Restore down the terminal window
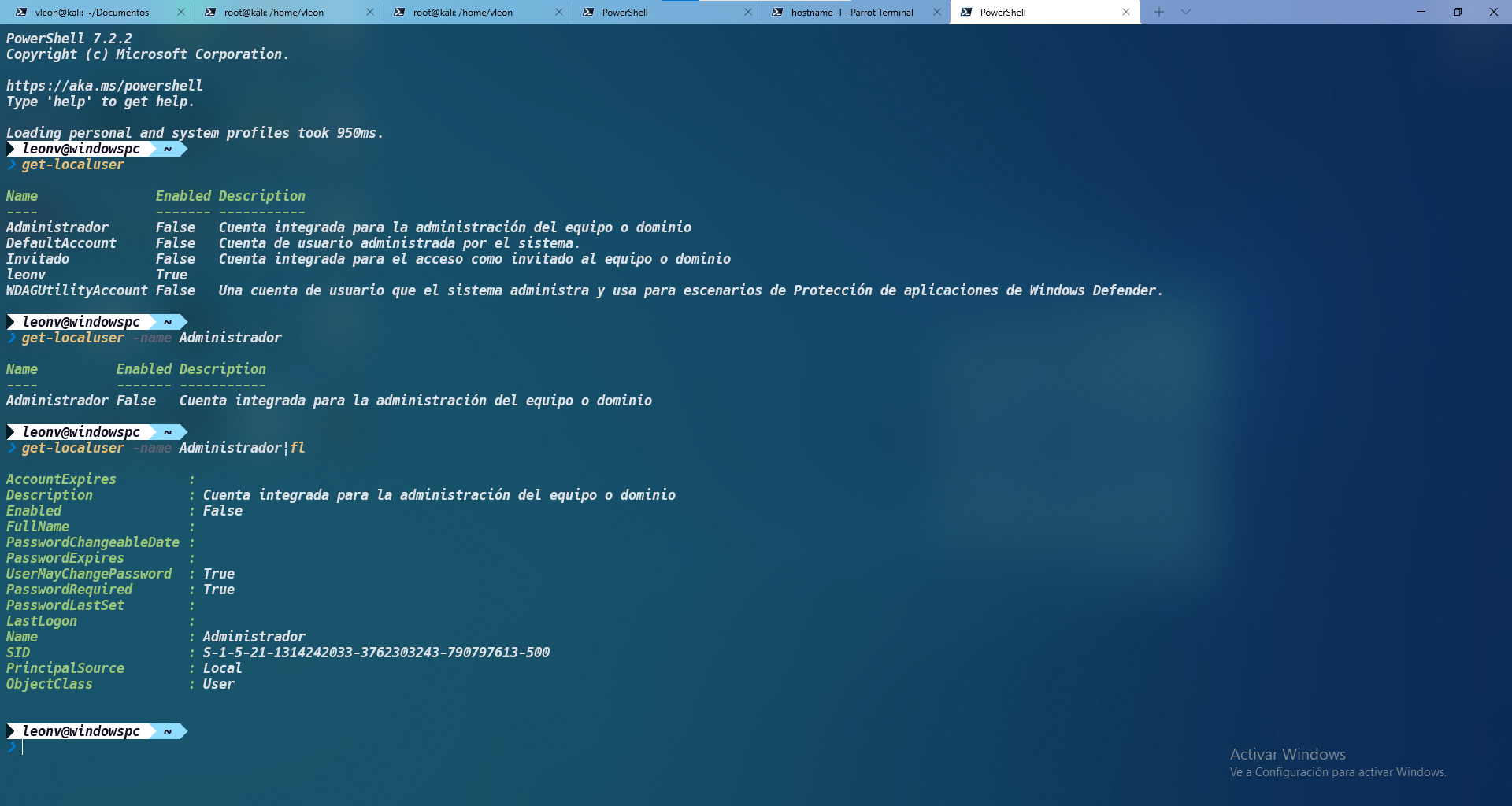Image resolution: width=1512 pixels, height=806 pixels. tap(1457, 12)
